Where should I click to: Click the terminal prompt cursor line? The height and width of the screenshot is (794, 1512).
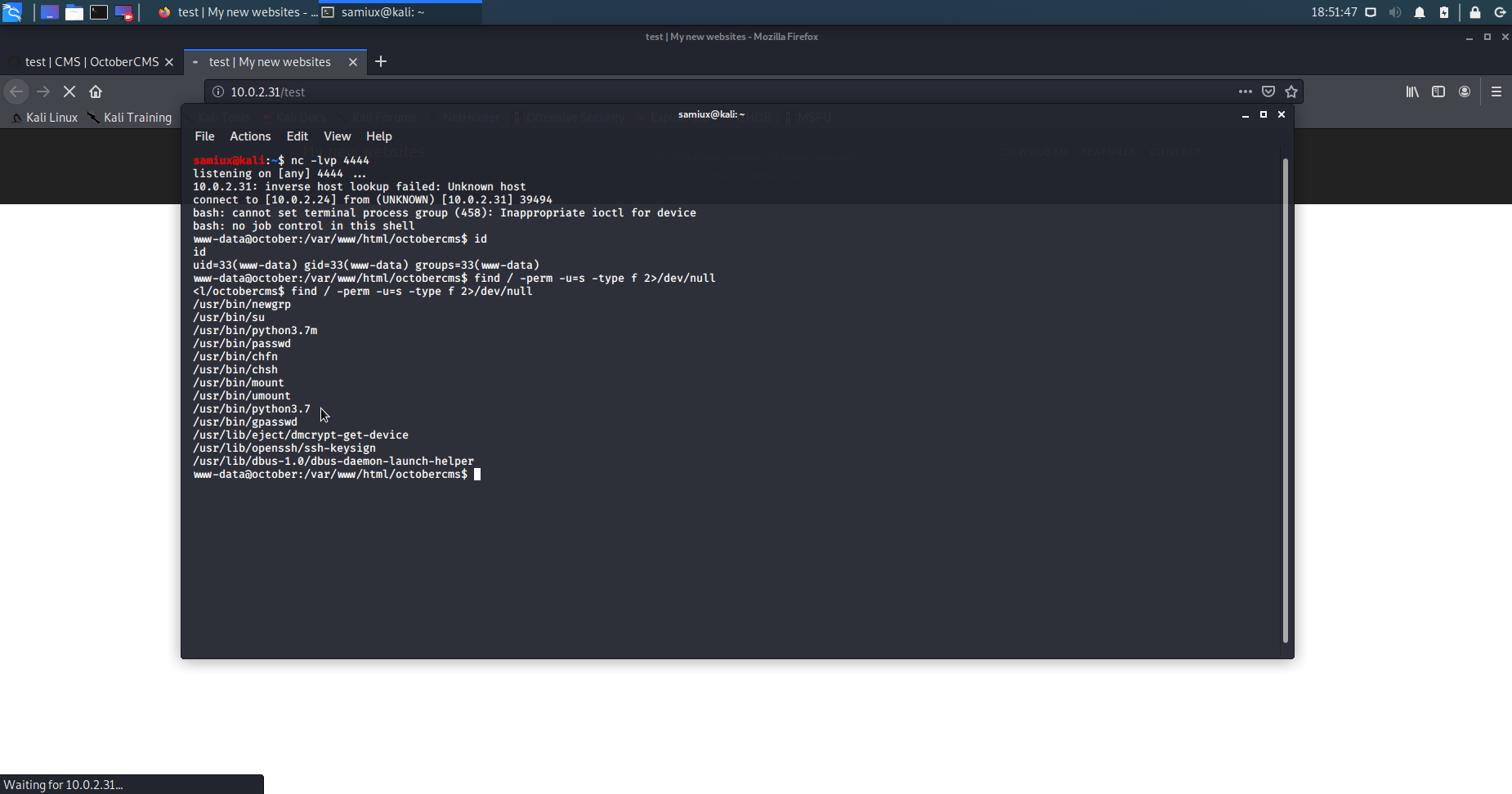point(337,474)
